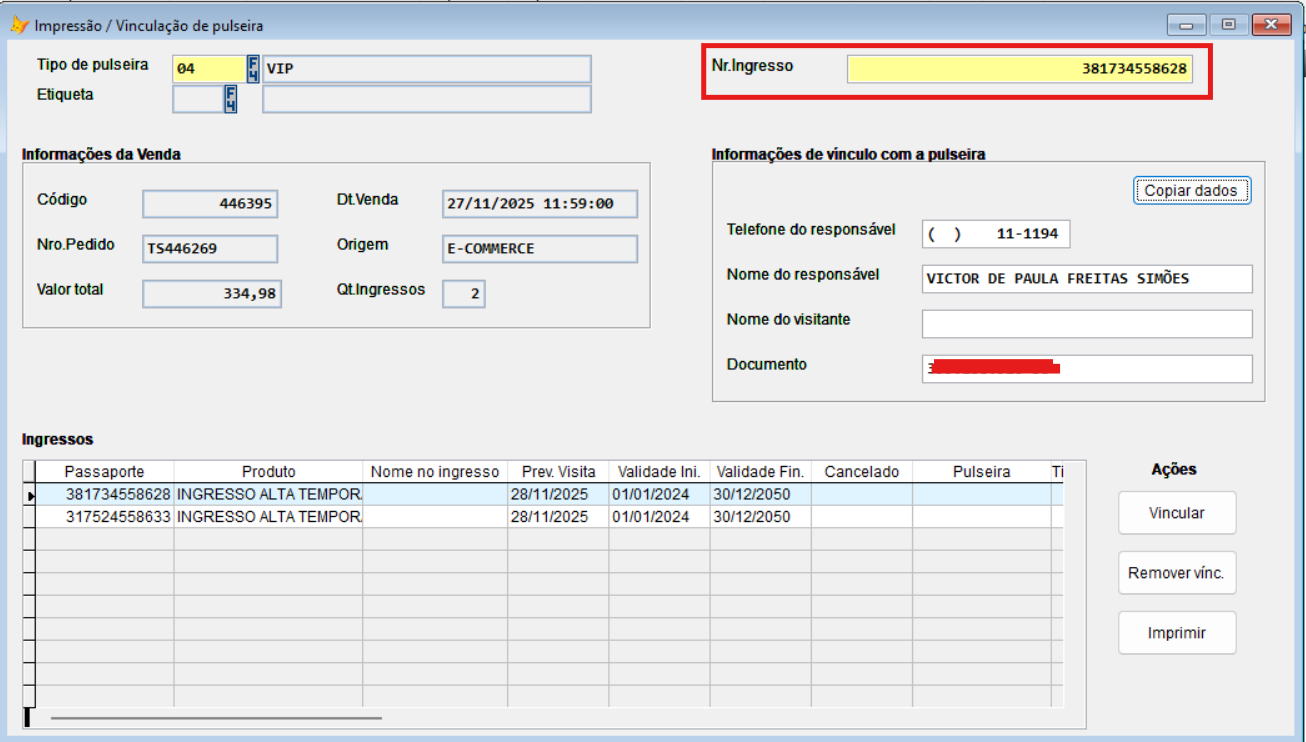
Task: Select ticket row with passport 317524558633
Action: pos(118,517)
